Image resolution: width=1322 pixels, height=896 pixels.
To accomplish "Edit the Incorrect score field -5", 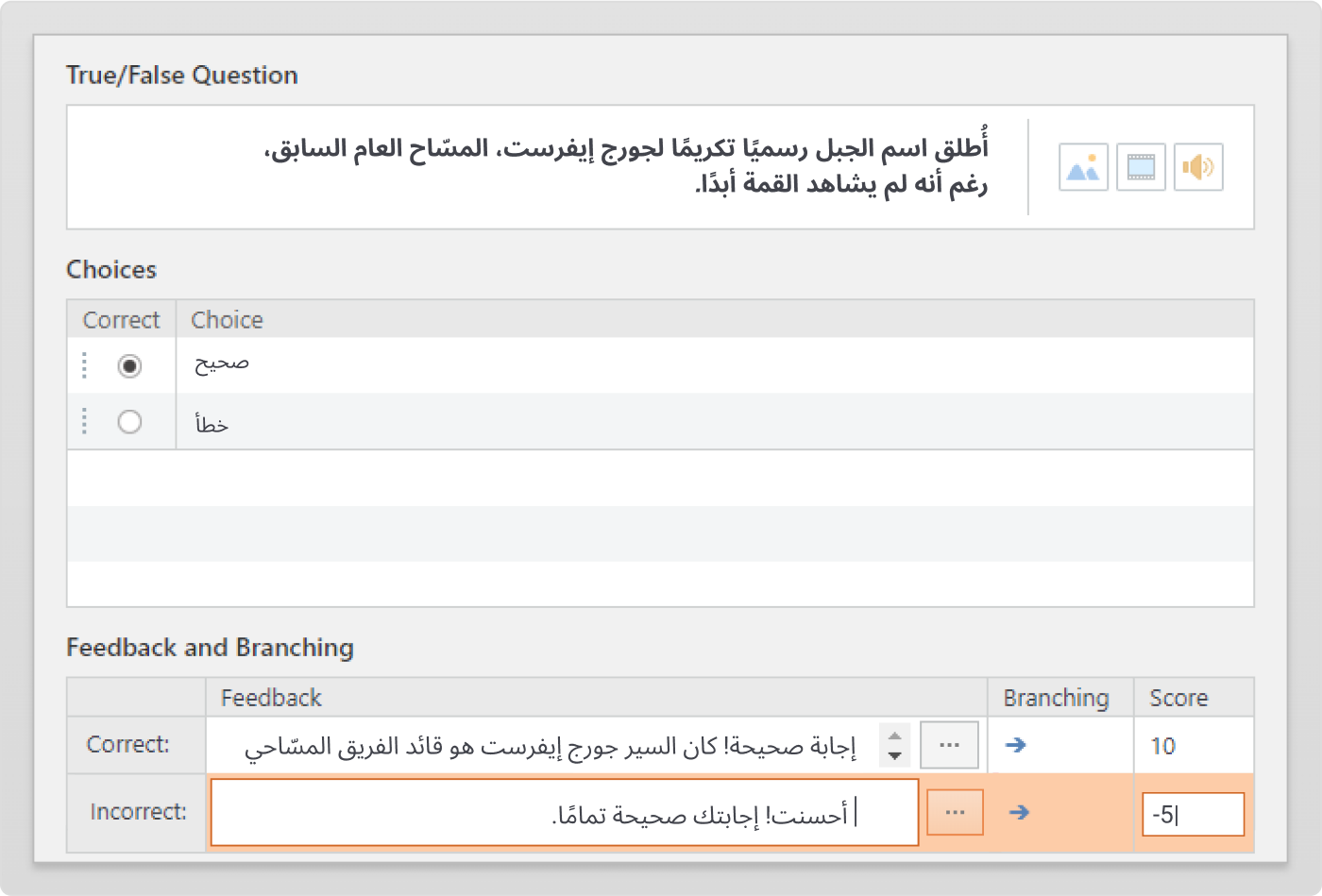I will [1193, 814].
